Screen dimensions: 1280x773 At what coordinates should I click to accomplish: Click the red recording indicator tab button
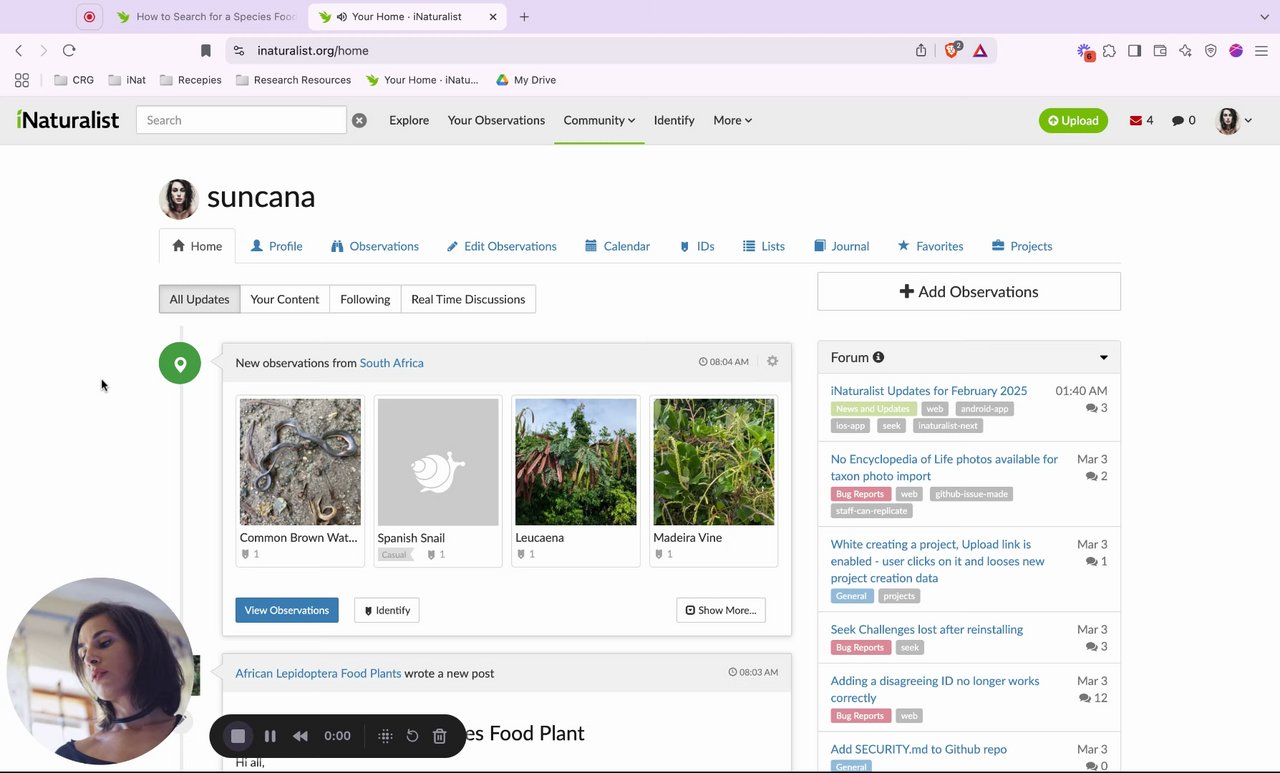[89, 17]
